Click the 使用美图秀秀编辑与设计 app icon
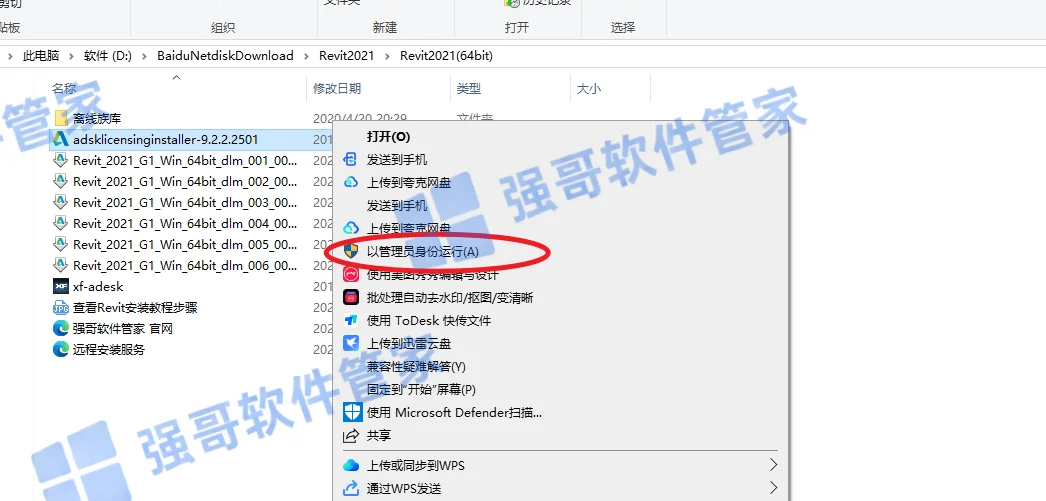The height and width of the screenshot is (501, 1046). coord(351,274)
